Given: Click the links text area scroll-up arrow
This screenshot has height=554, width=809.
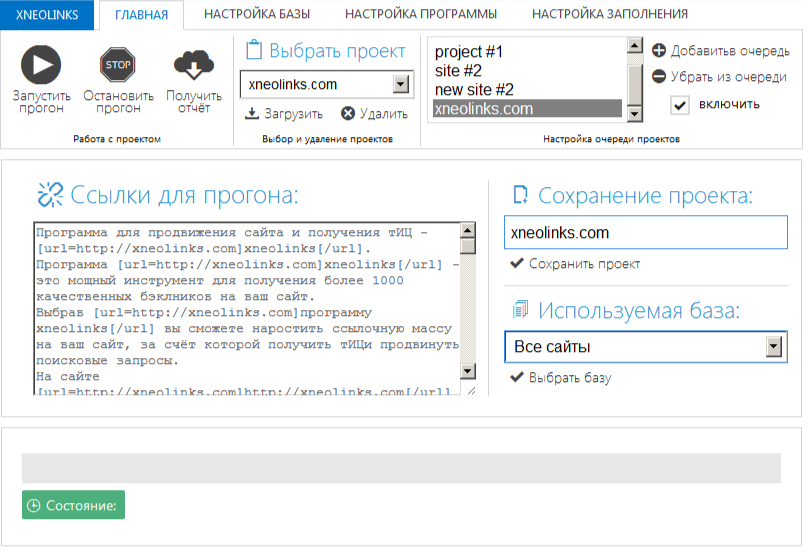Looking at the screenshot, I should tap(468, 230).
